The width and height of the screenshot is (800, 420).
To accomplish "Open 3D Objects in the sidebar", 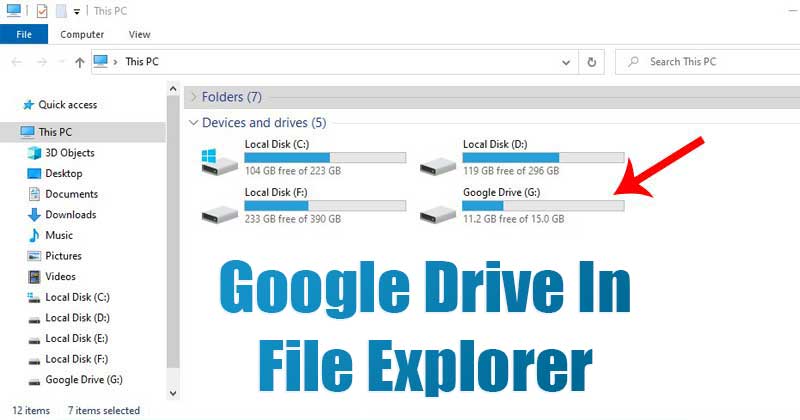I will [x=70, y=153].
